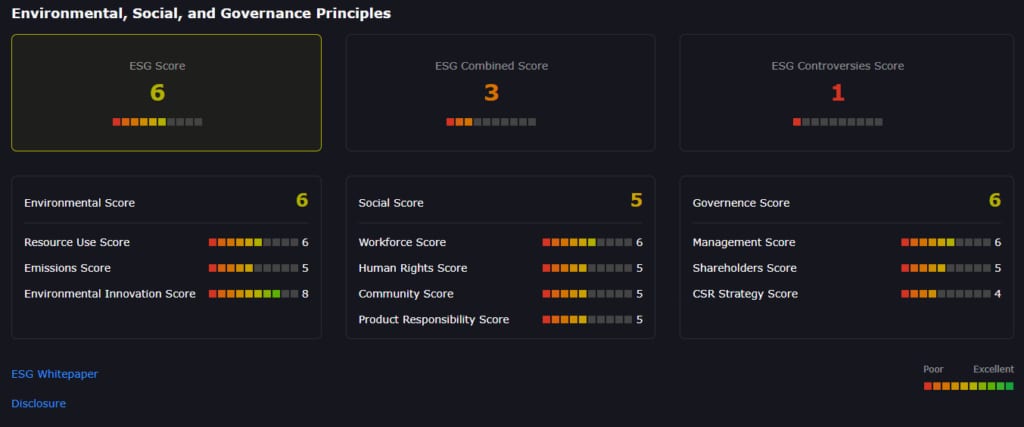The width and height of the screenshot is (1024, 427).
Task: Click the Excellent legend label
Action: click(993, 369)
